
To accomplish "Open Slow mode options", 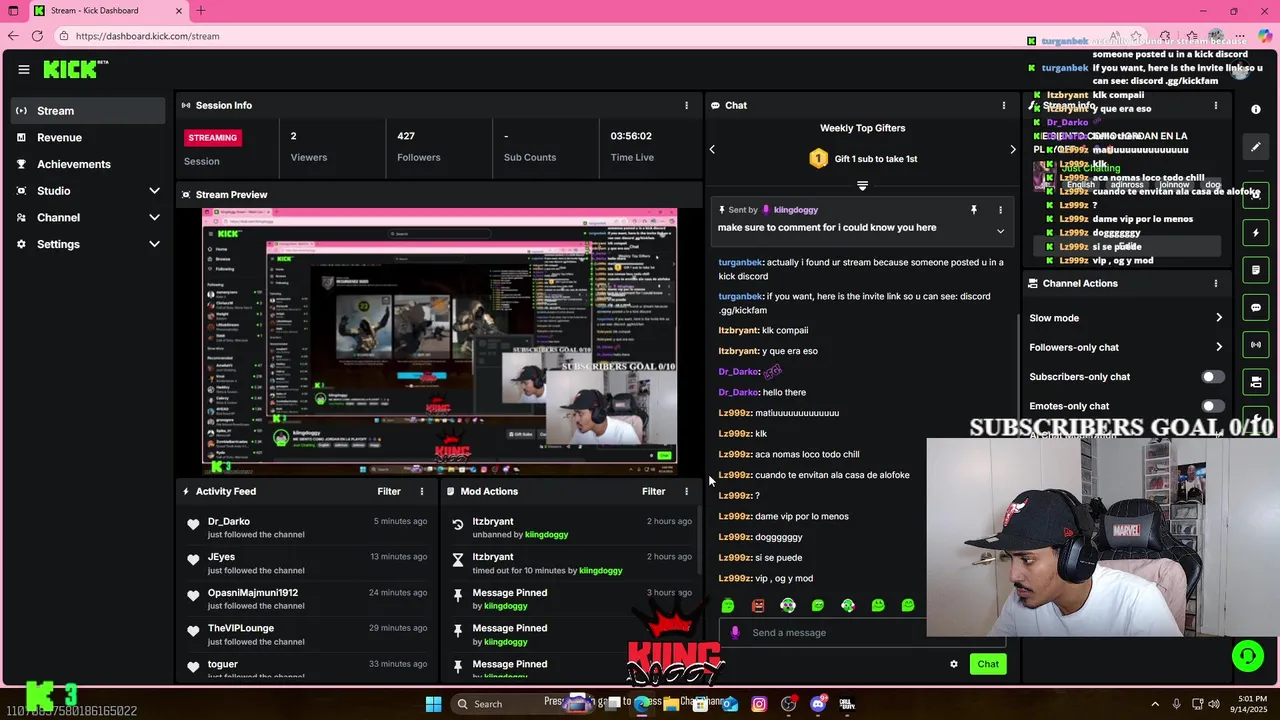I will [x=1125, y=318].
